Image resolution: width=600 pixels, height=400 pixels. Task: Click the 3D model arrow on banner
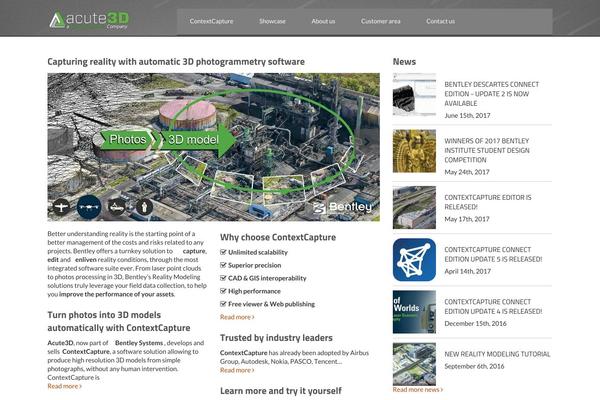(197, 140)
